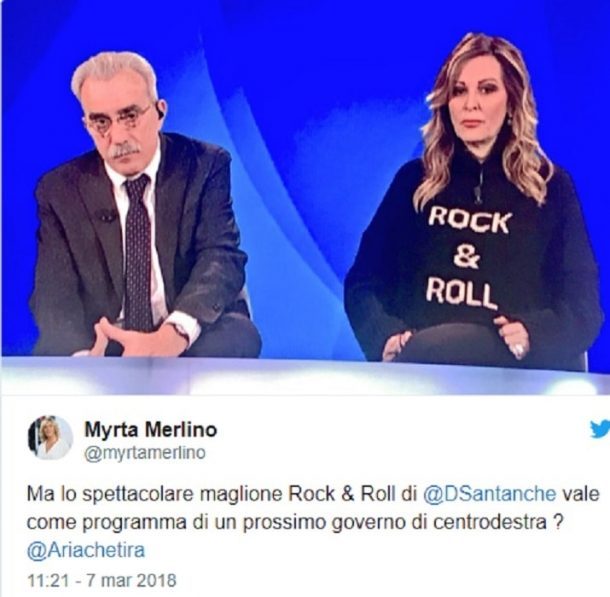
Task: Click the ROLL word on the sweater
Action: coord(461,294)
